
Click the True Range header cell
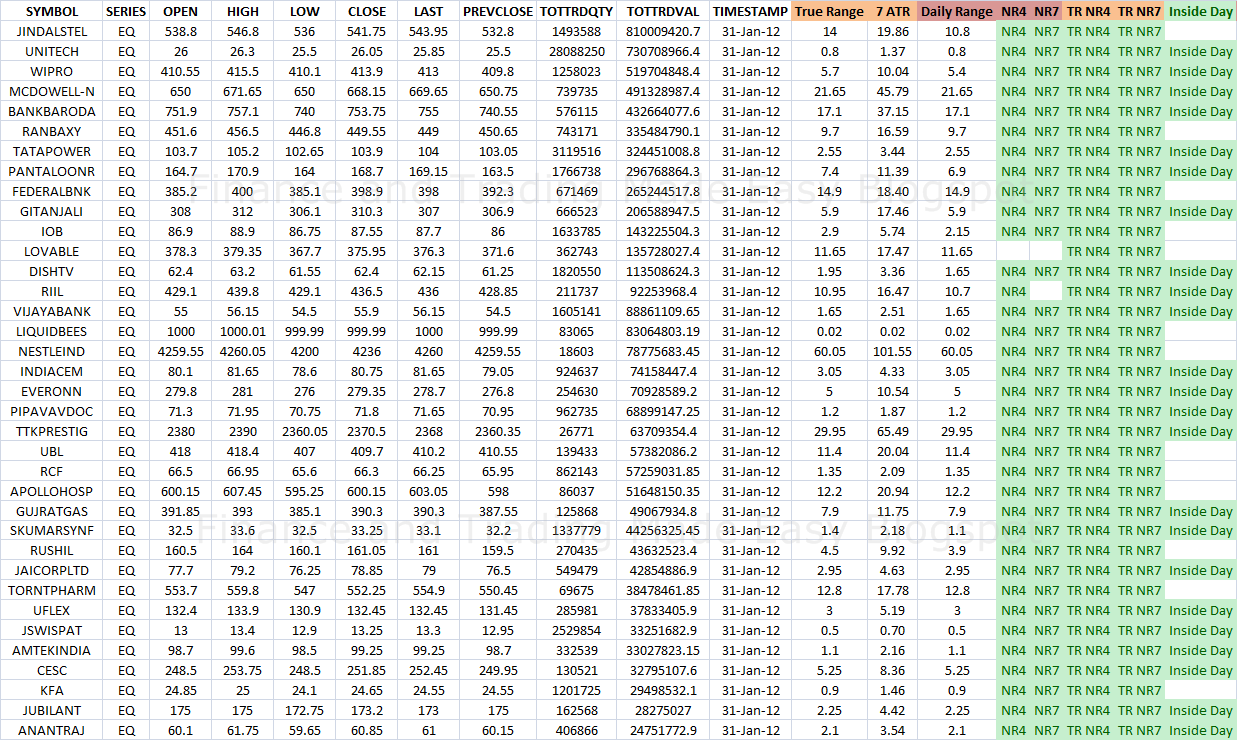click(x=830, y=11)
